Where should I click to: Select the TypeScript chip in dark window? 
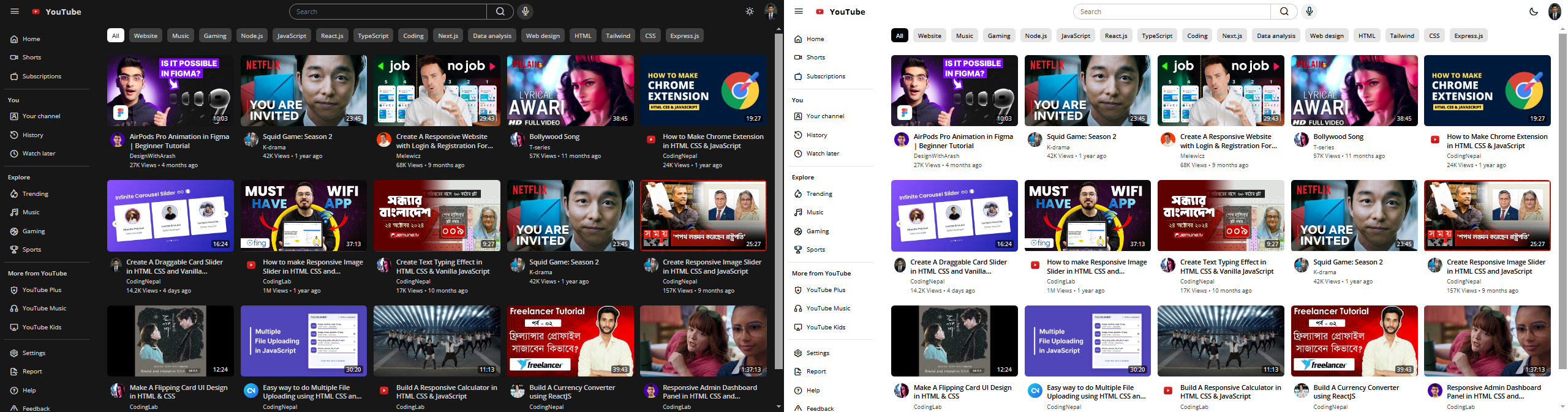pyautogui.click(x=373, y=36)
